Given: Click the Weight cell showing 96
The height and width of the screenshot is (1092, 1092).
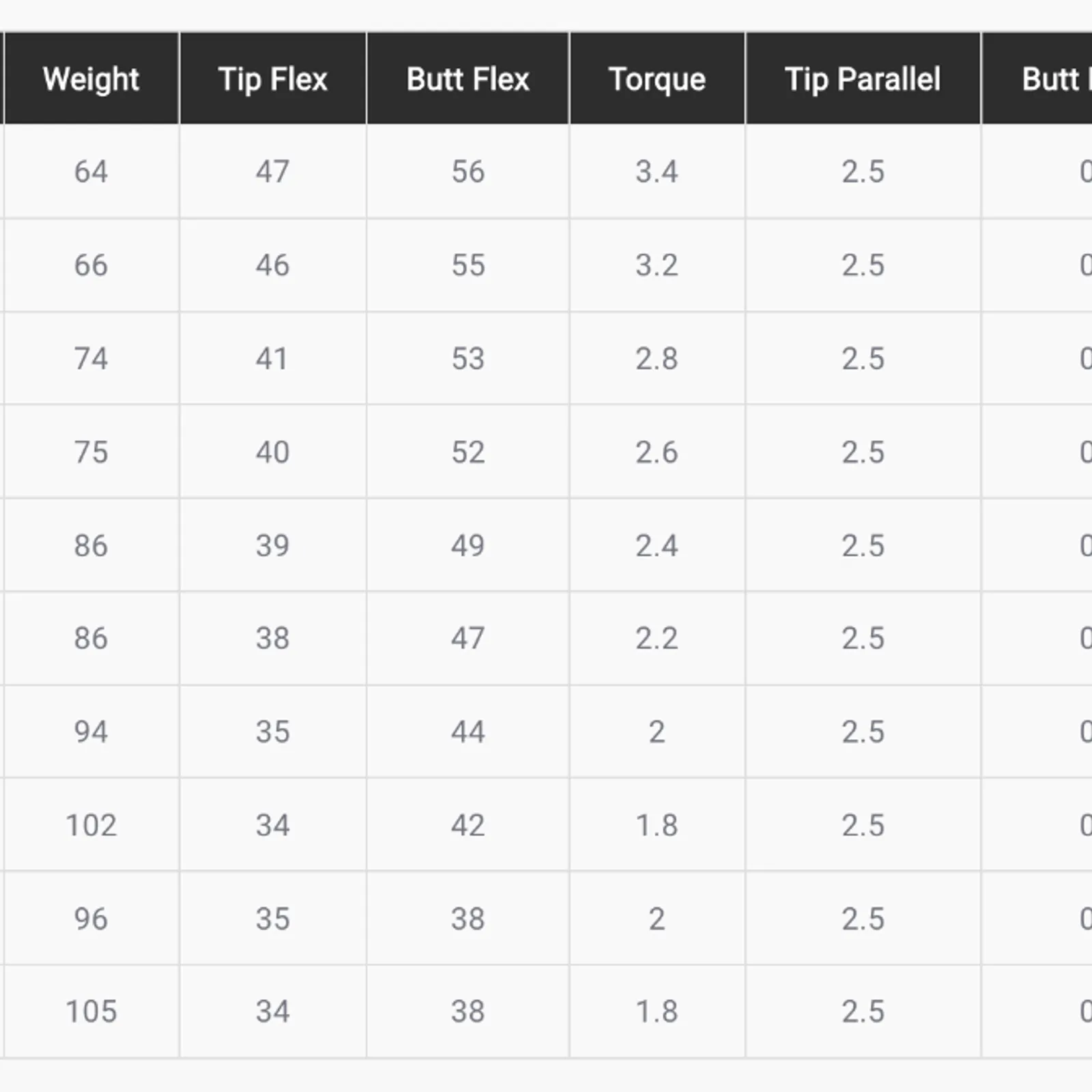Looking at the screenshot, I should (91, 919).
